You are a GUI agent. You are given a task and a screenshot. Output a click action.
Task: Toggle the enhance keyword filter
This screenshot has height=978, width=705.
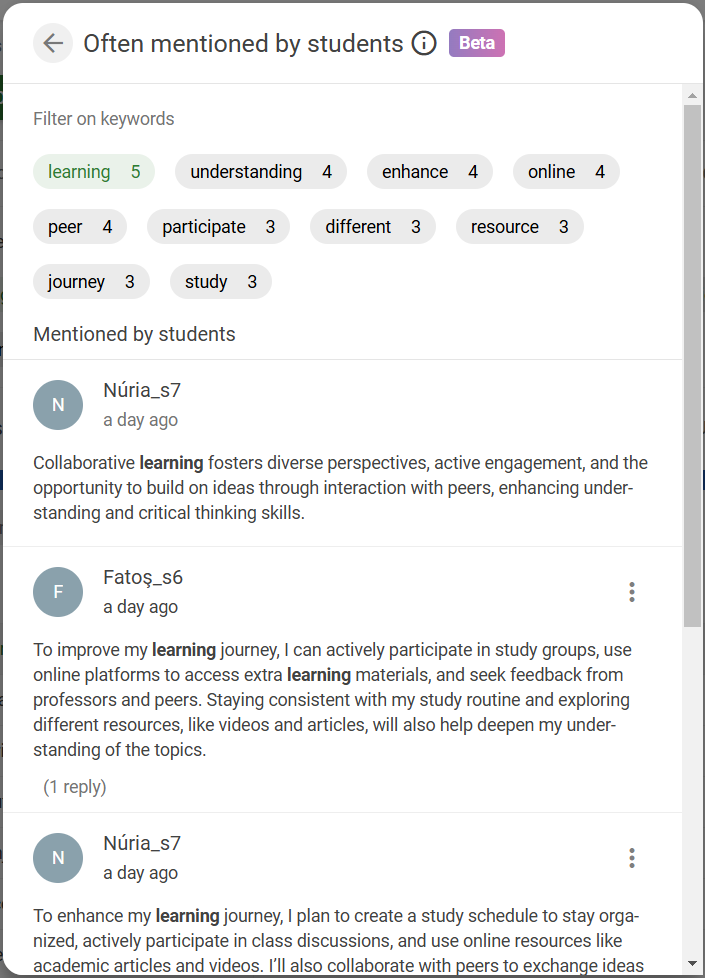pyautogui.click(x=430, y=172)
